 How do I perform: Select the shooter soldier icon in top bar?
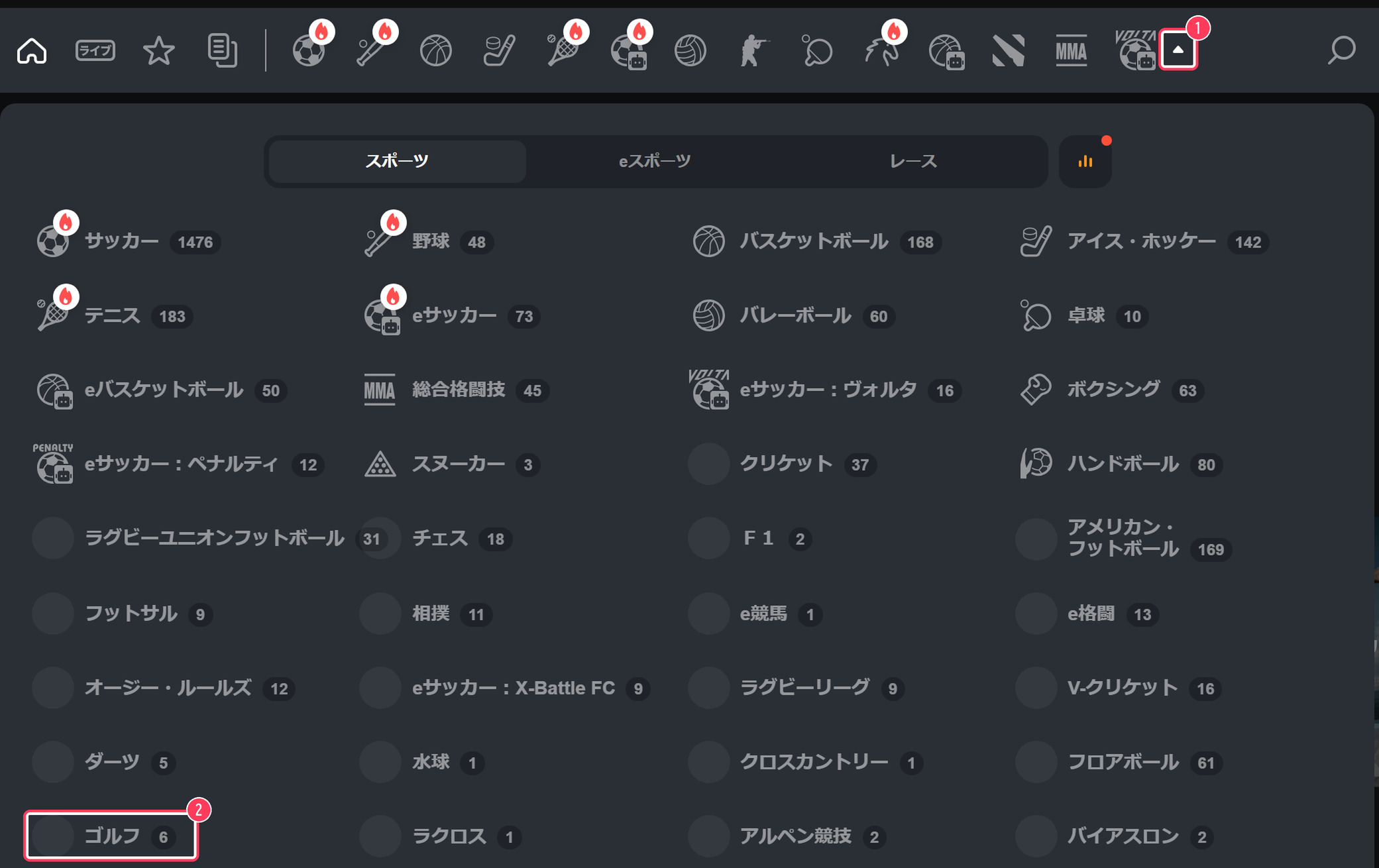coord(754,50)
